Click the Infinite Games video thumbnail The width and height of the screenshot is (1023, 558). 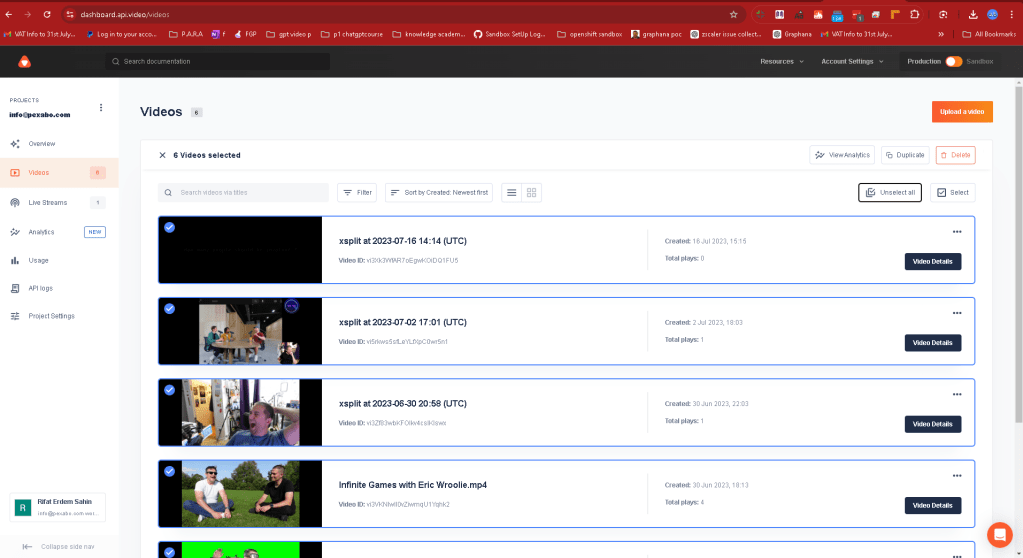pos(241,493)
